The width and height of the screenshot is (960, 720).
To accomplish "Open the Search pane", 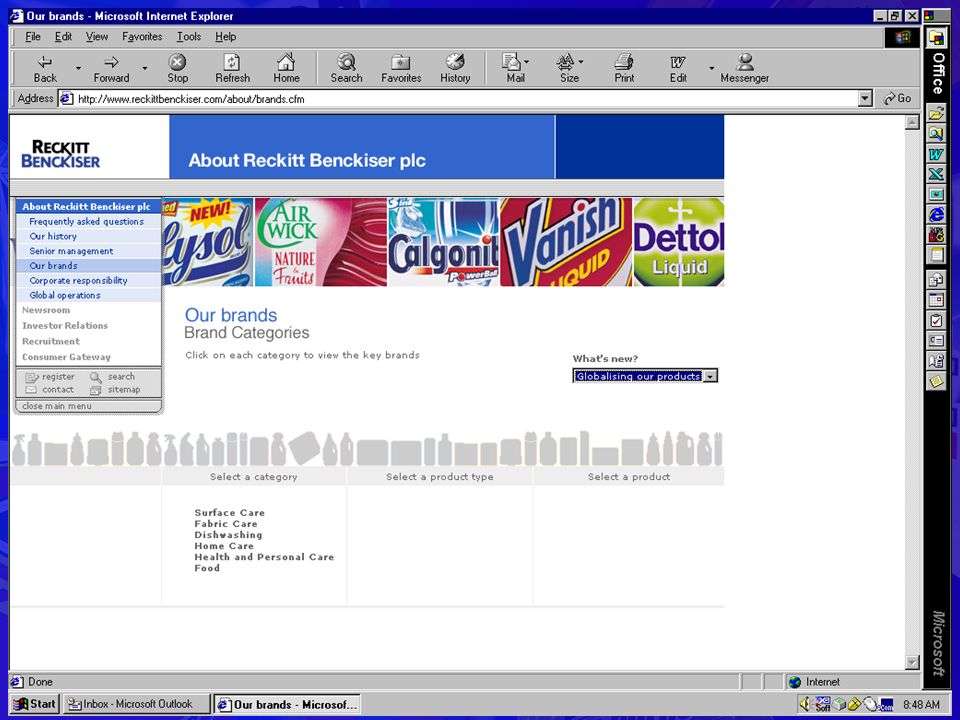I will point(347,68).
